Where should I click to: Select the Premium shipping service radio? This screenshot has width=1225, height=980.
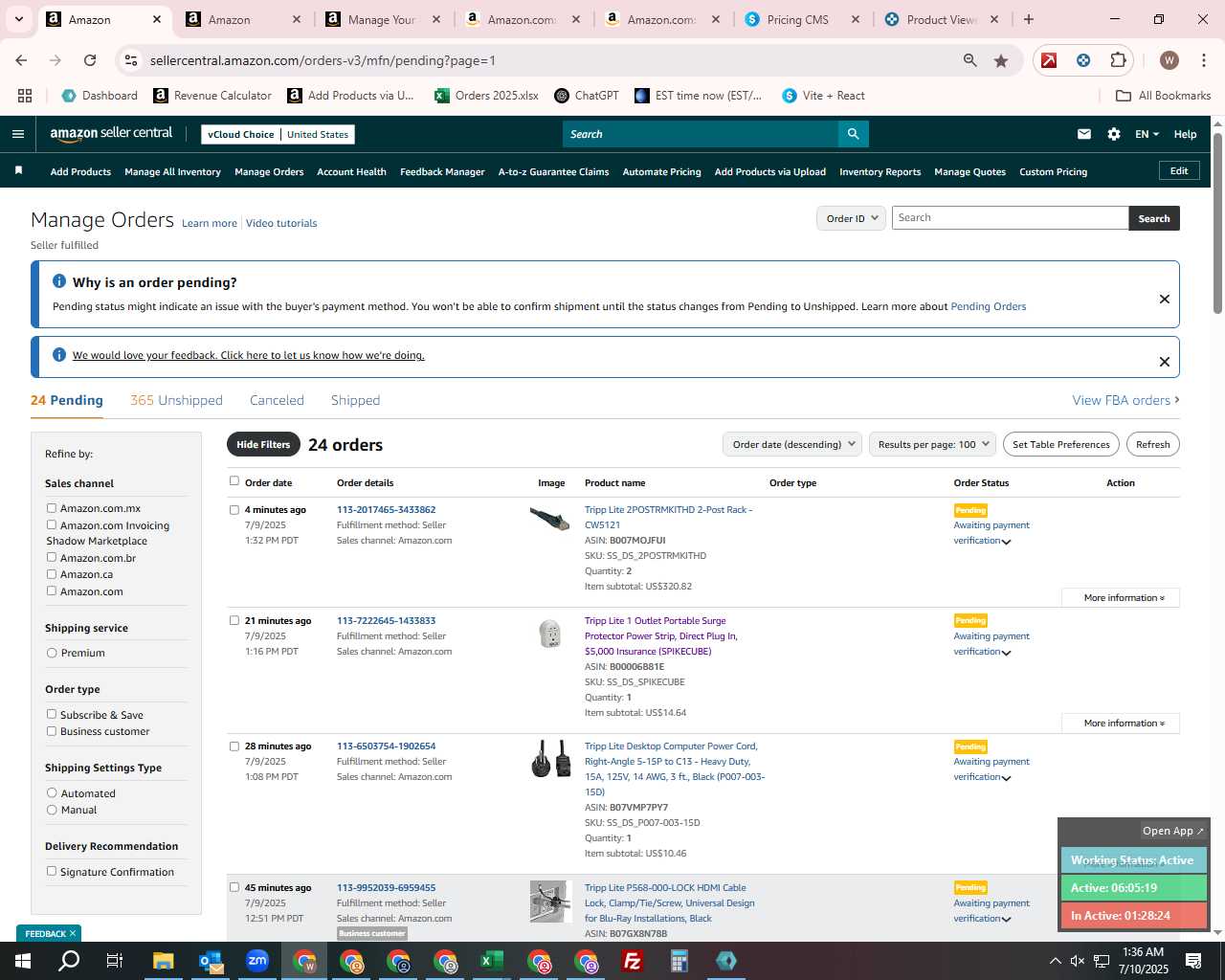tap(52, 653)
